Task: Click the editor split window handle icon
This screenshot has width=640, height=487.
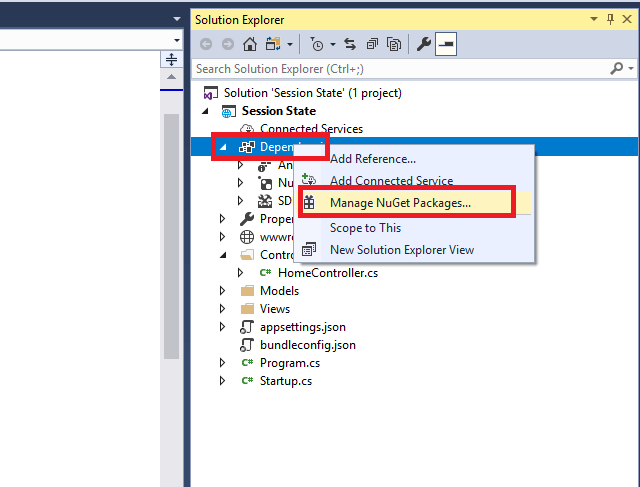Action: click(x=171, y=60)
